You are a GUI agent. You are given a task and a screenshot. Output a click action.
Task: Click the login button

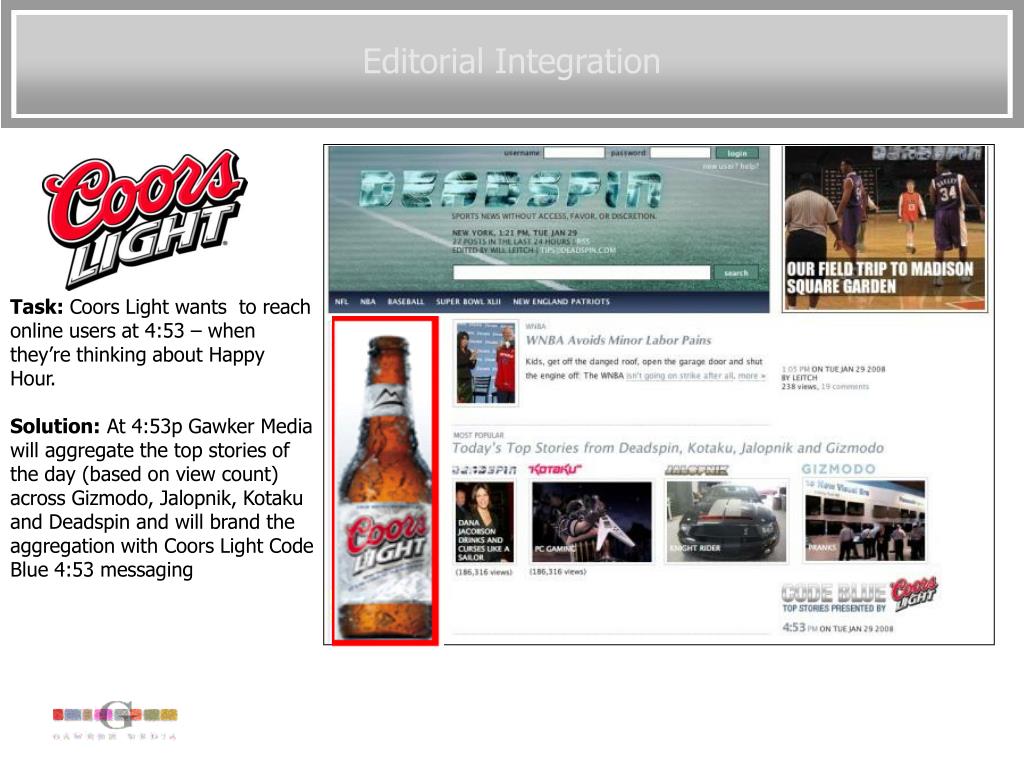[x=737, y=153]
